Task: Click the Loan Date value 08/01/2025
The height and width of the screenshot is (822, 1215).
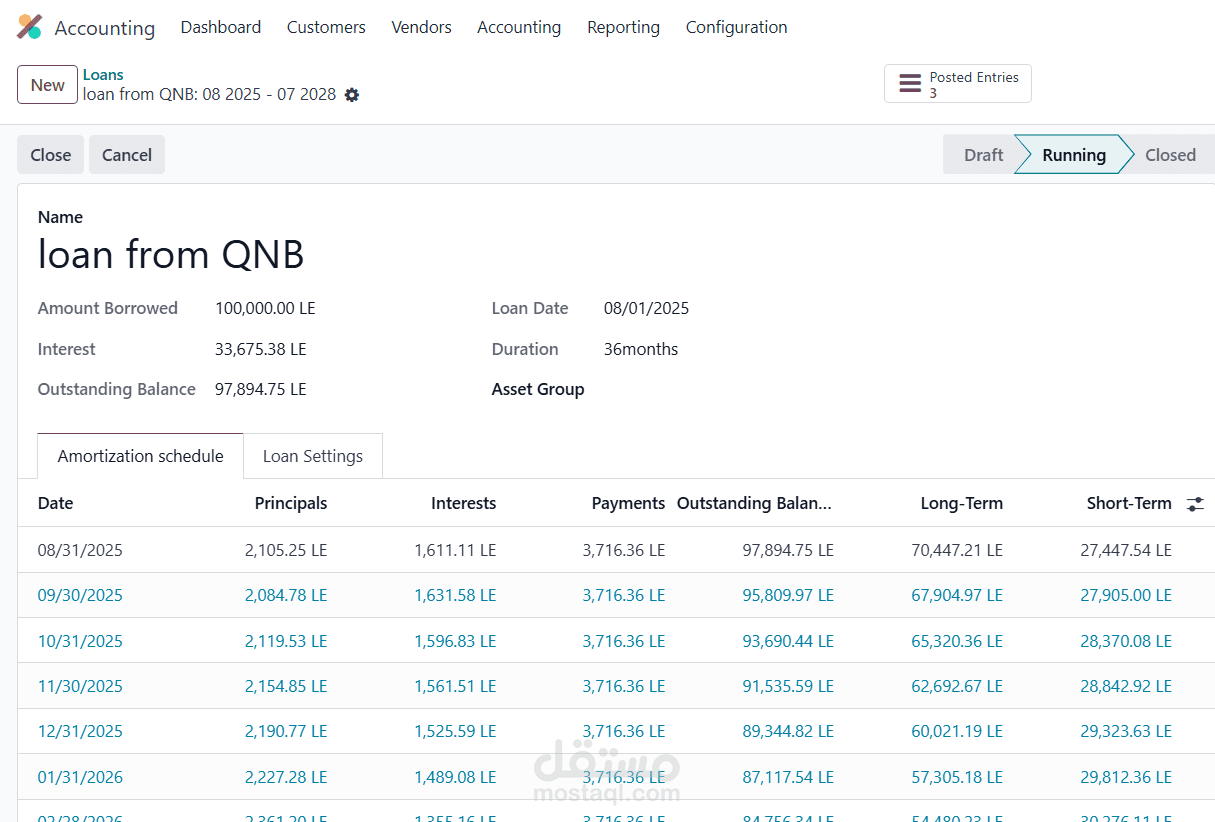Action: click(646, 308)
